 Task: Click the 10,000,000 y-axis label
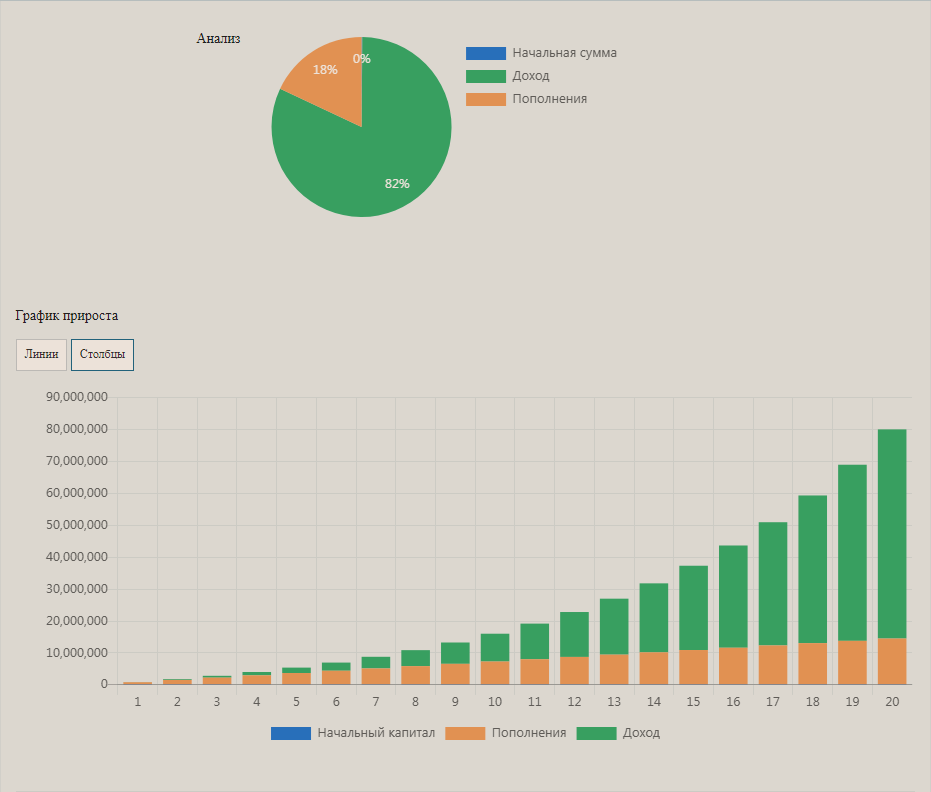point(77,652)
